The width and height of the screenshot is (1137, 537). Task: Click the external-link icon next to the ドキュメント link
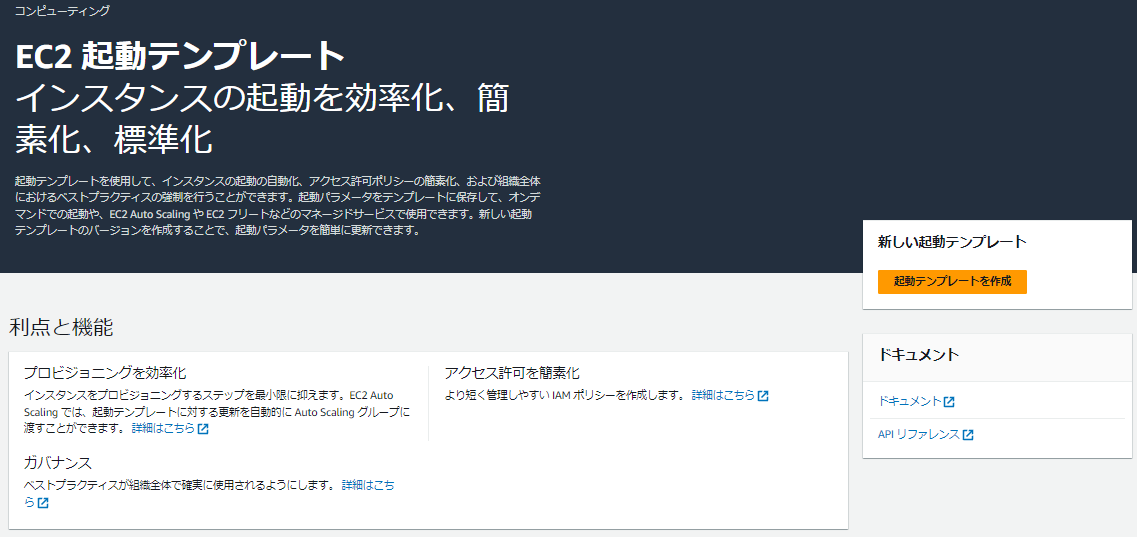(x=949, y=401)
